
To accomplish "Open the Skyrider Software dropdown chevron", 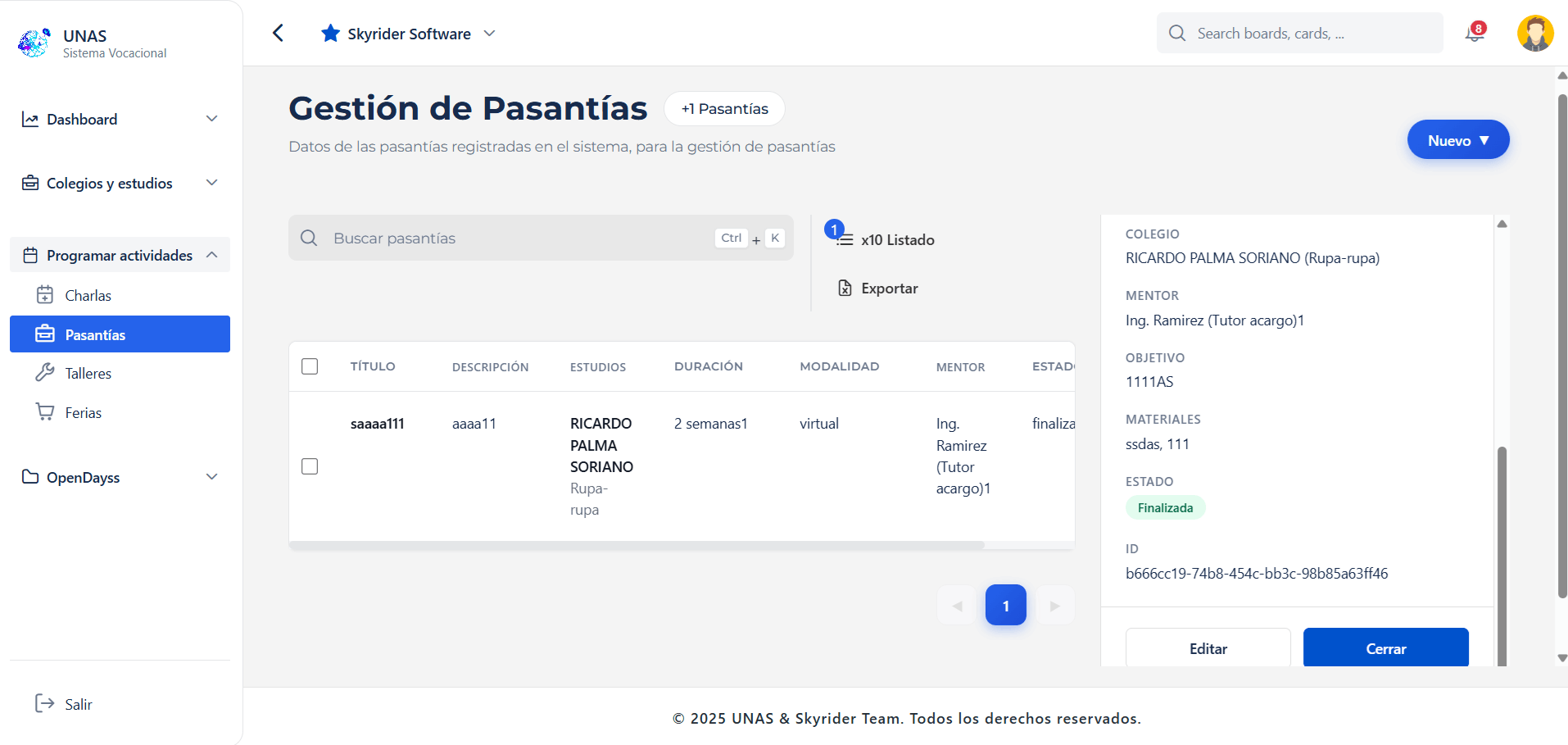I will [x=490, y=34].
